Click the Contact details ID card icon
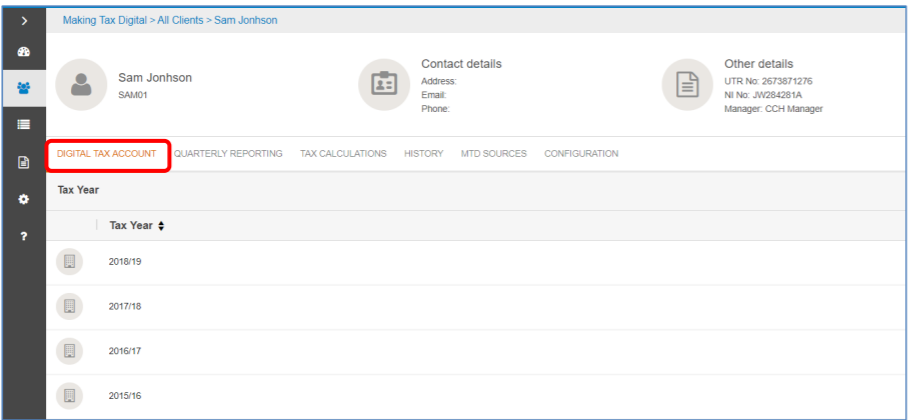911x420 pixels. tap(384, 85)
